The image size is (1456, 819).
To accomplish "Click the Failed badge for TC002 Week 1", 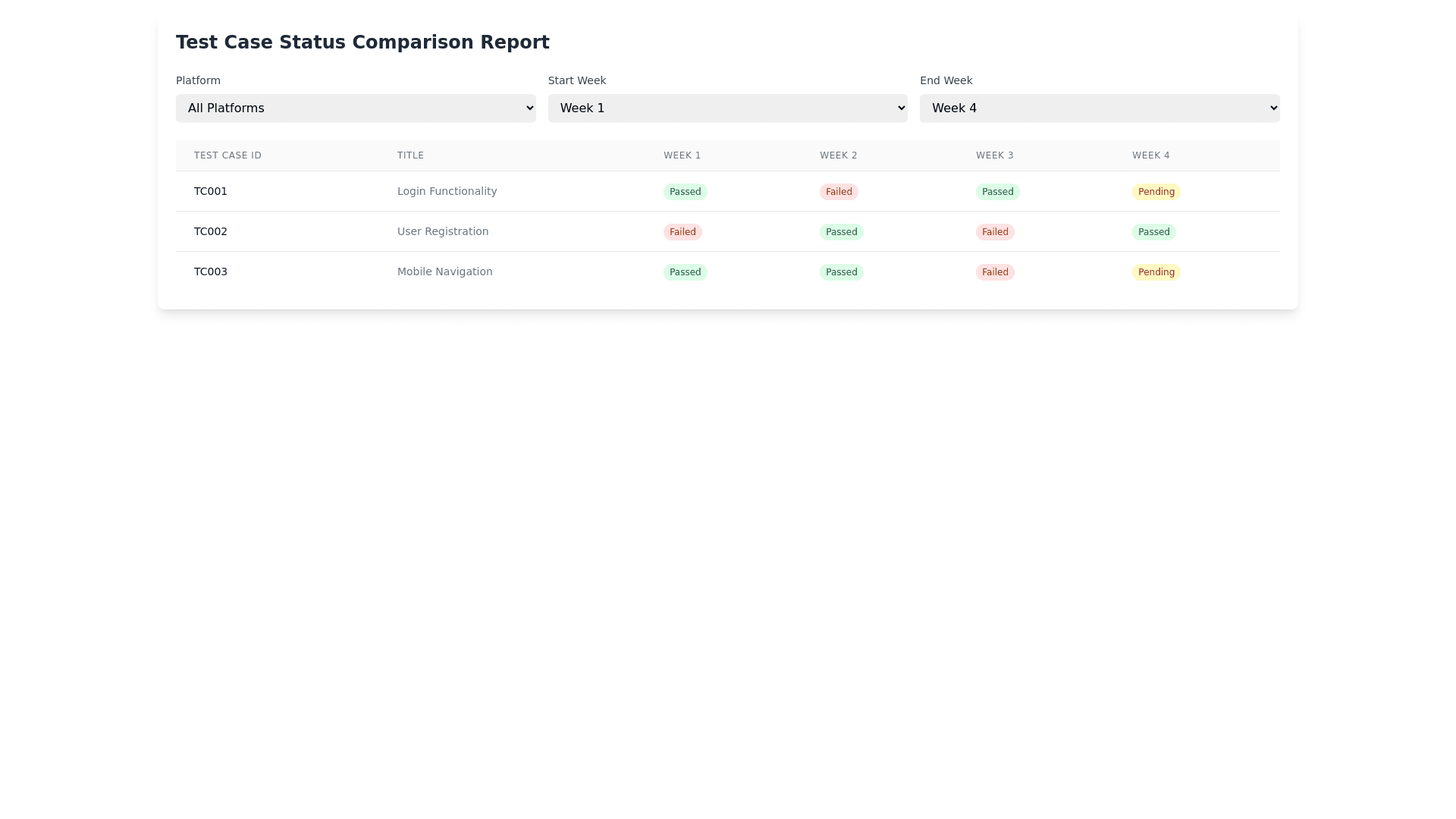I will point(682,231).
